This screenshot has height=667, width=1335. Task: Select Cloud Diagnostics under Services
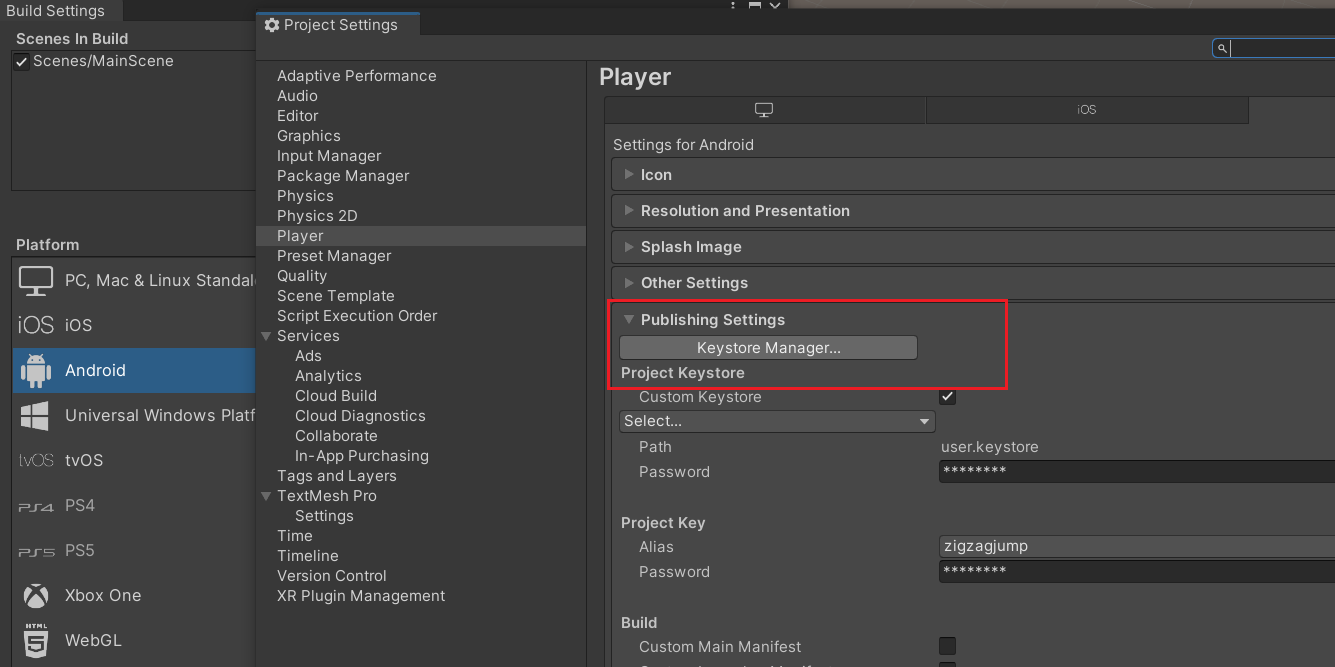tap(360, 416)
